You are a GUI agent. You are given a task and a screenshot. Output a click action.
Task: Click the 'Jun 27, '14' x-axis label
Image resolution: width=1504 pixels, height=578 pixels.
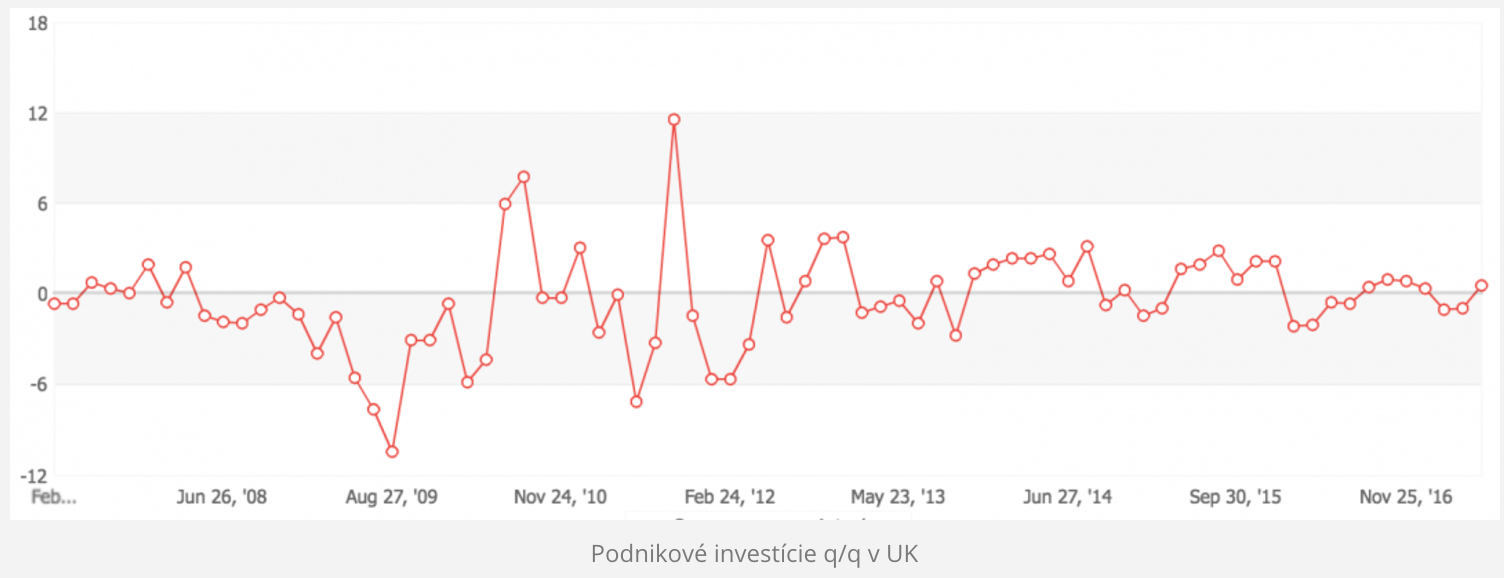[1068, 497]
